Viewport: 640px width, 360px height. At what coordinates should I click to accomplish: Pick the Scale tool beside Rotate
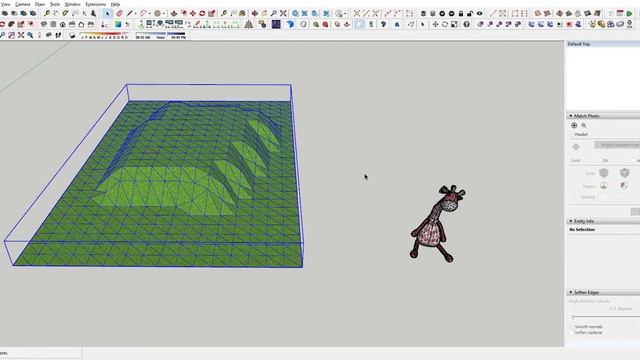tap(212, 13)
